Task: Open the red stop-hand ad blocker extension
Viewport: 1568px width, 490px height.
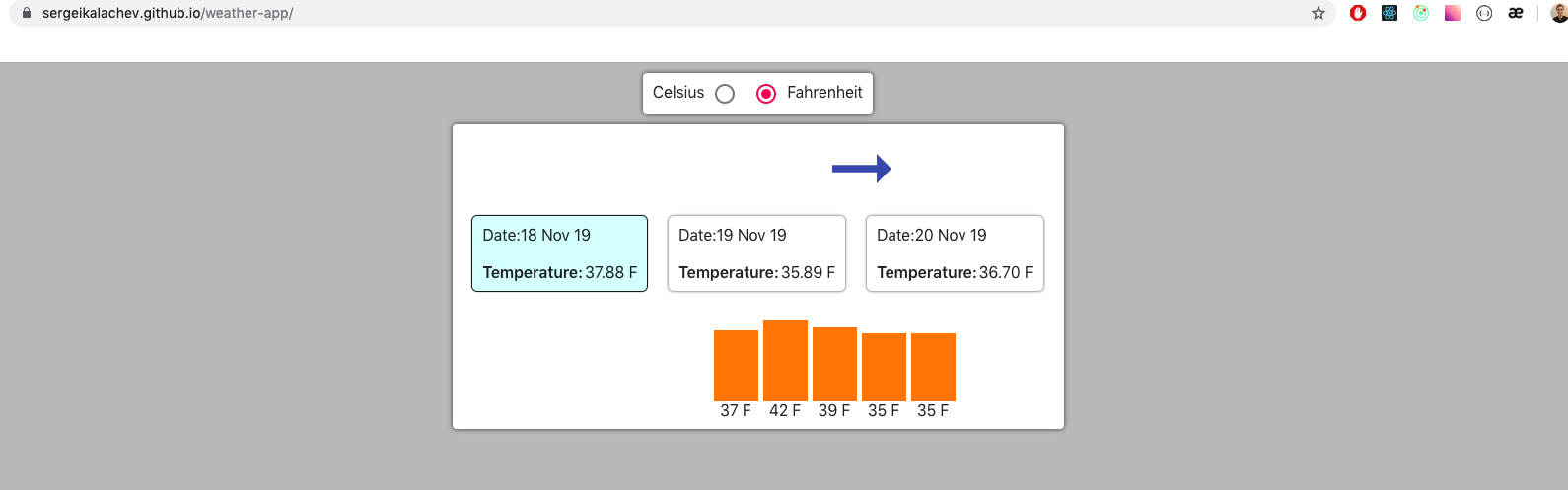Action: [1358, 13]
